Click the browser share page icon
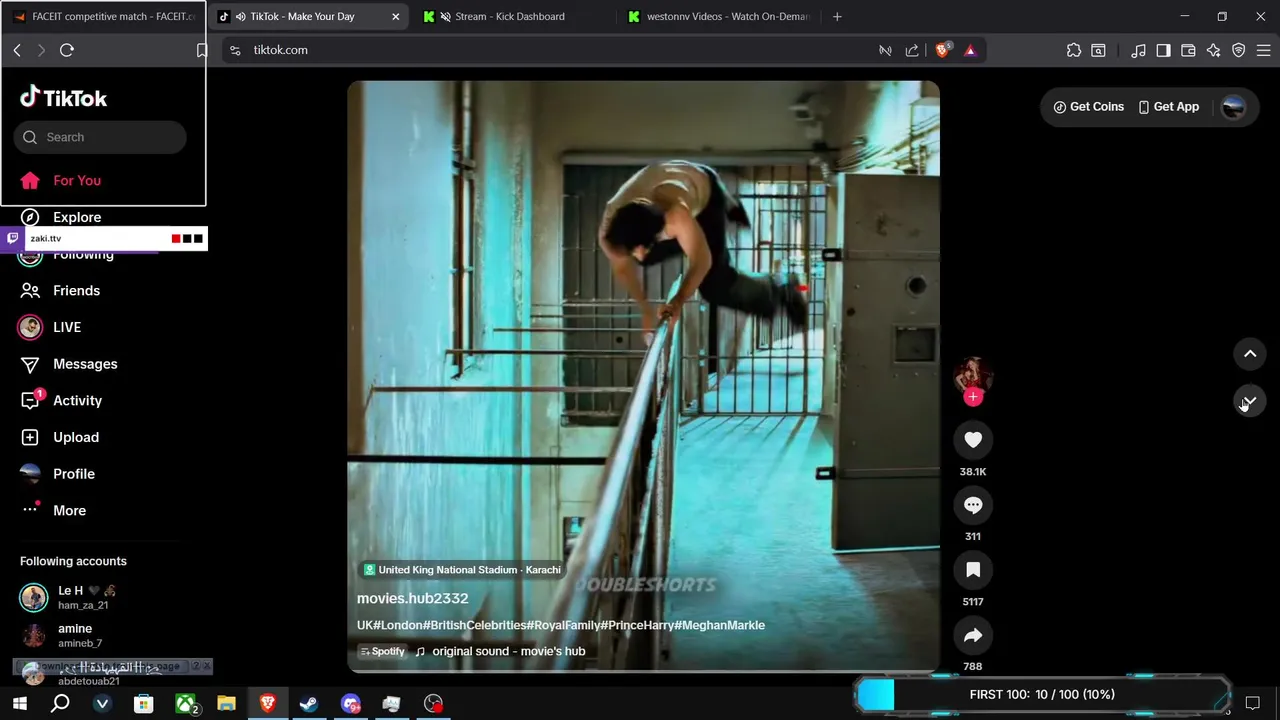The width and height of the screenshot is (1280, 720). 912,50
